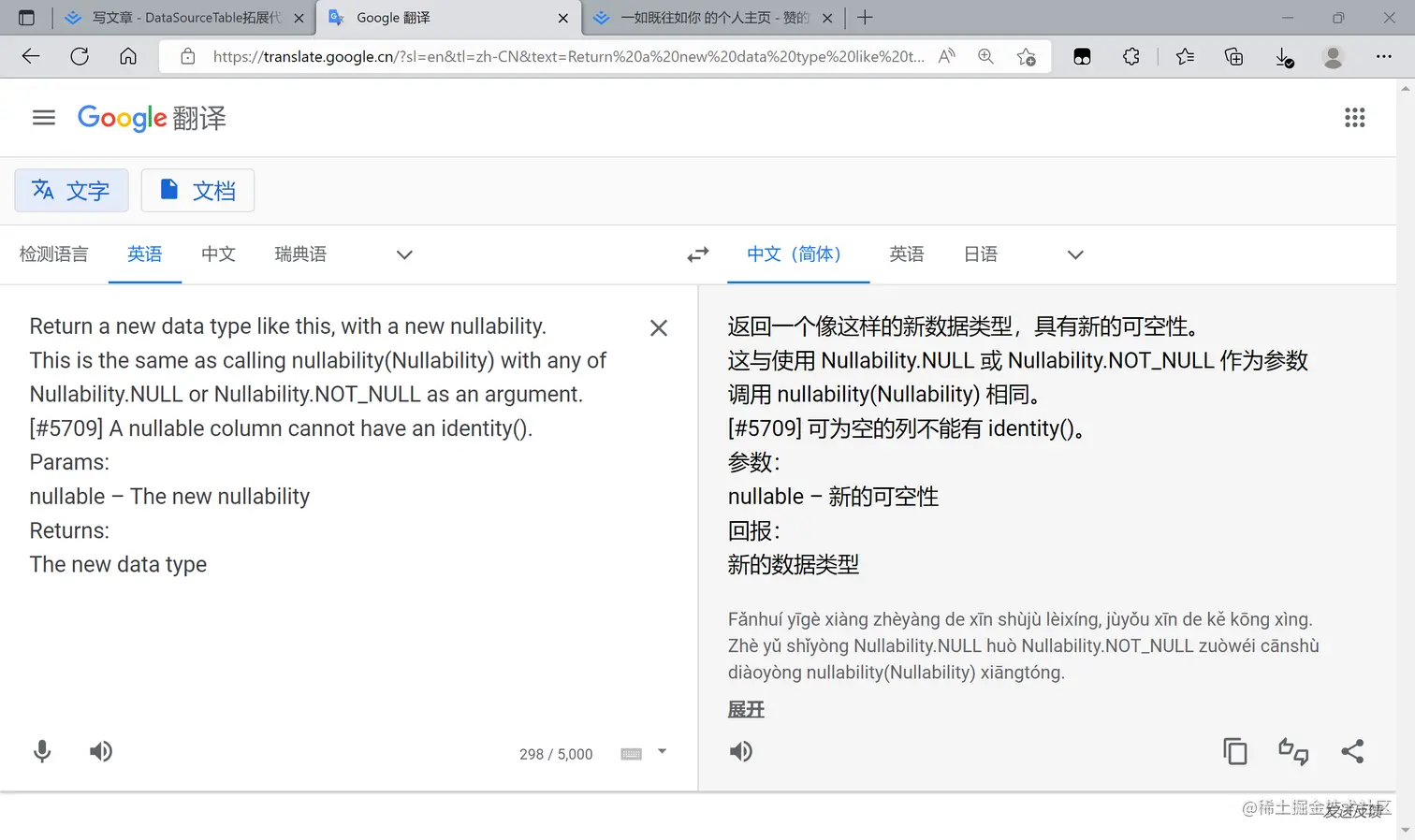Swap source and target languages
Viewport: 1415px width, 840px height.
pos(698,254)
